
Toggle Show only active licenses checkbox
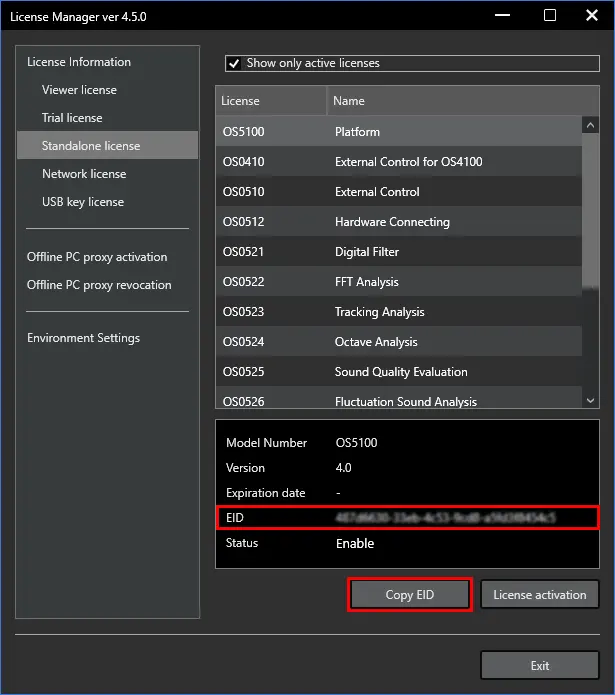pyautogui.click(x=234, y=63)
